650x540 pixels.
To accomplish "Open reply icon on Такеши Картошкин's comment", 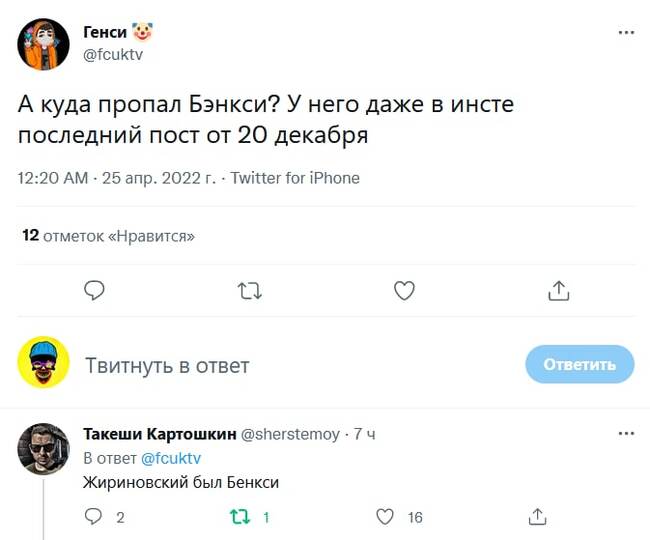I will [x=94, y=517].
